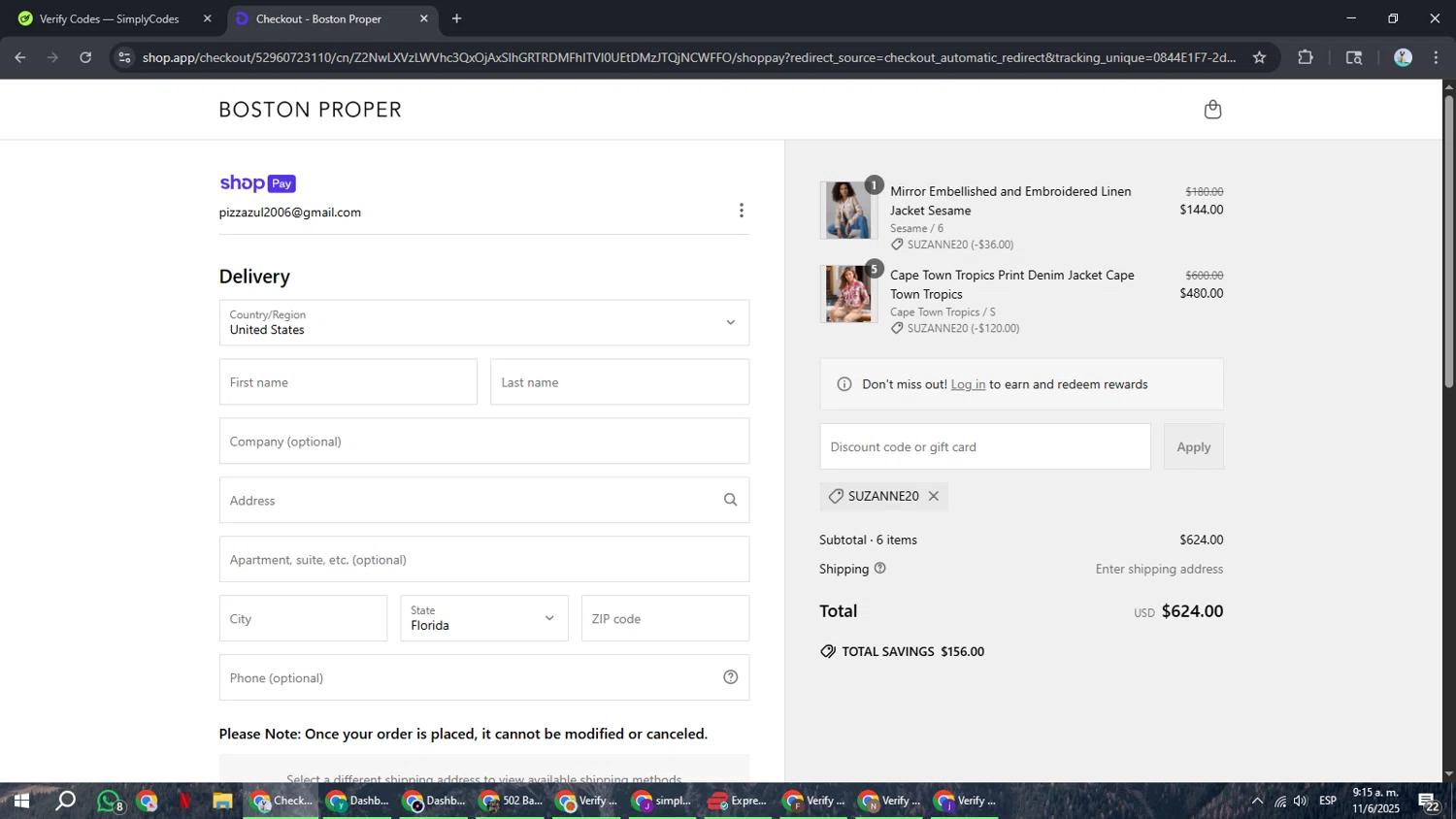The height and width of the screenshot is (819, 1456).
Task: Click the Cape Town Tropics Denim Jacket thumbnail
Action: point(848,294)
